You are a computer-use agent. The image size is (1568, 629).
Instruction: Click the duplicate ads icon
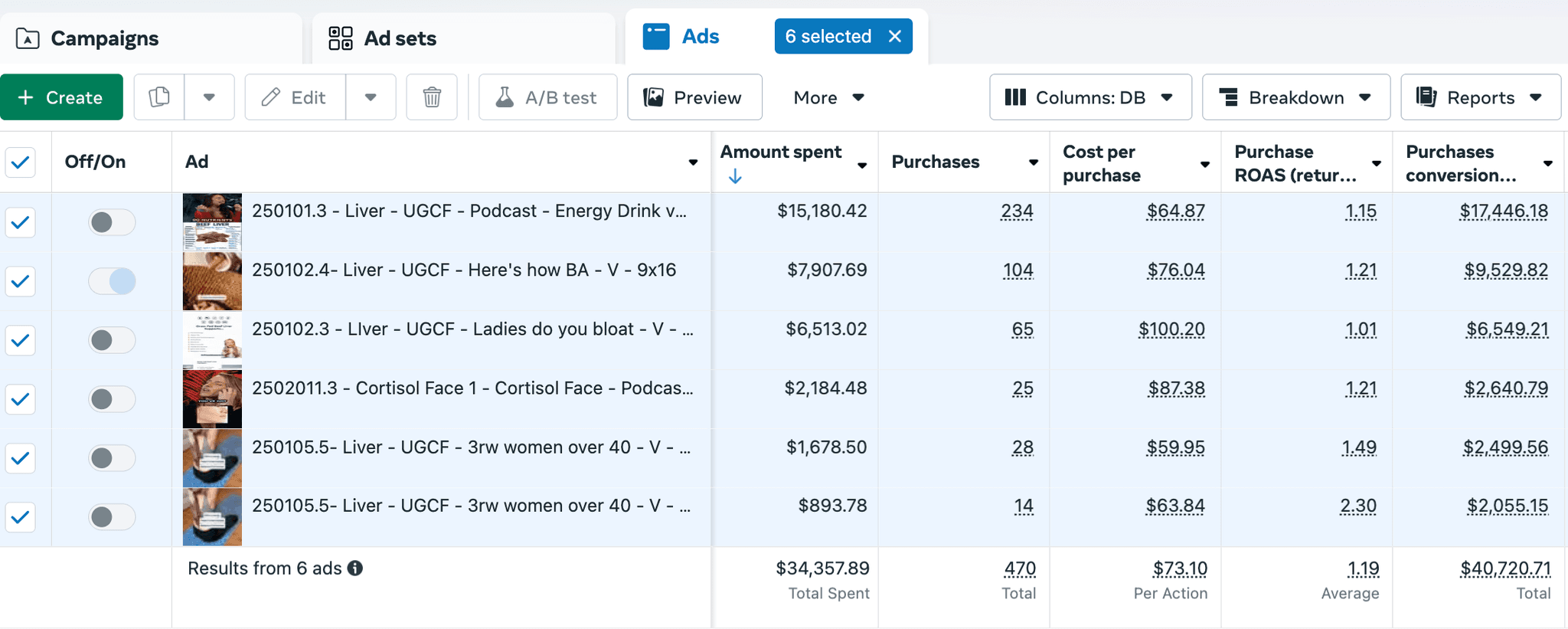click(x=159, y=97)
